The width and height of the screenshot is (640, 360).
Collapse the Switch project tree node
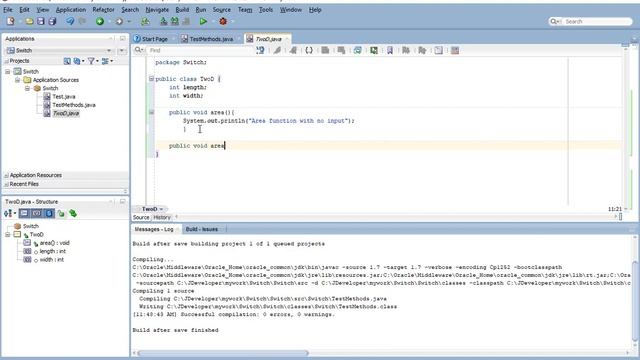(8, 71)
